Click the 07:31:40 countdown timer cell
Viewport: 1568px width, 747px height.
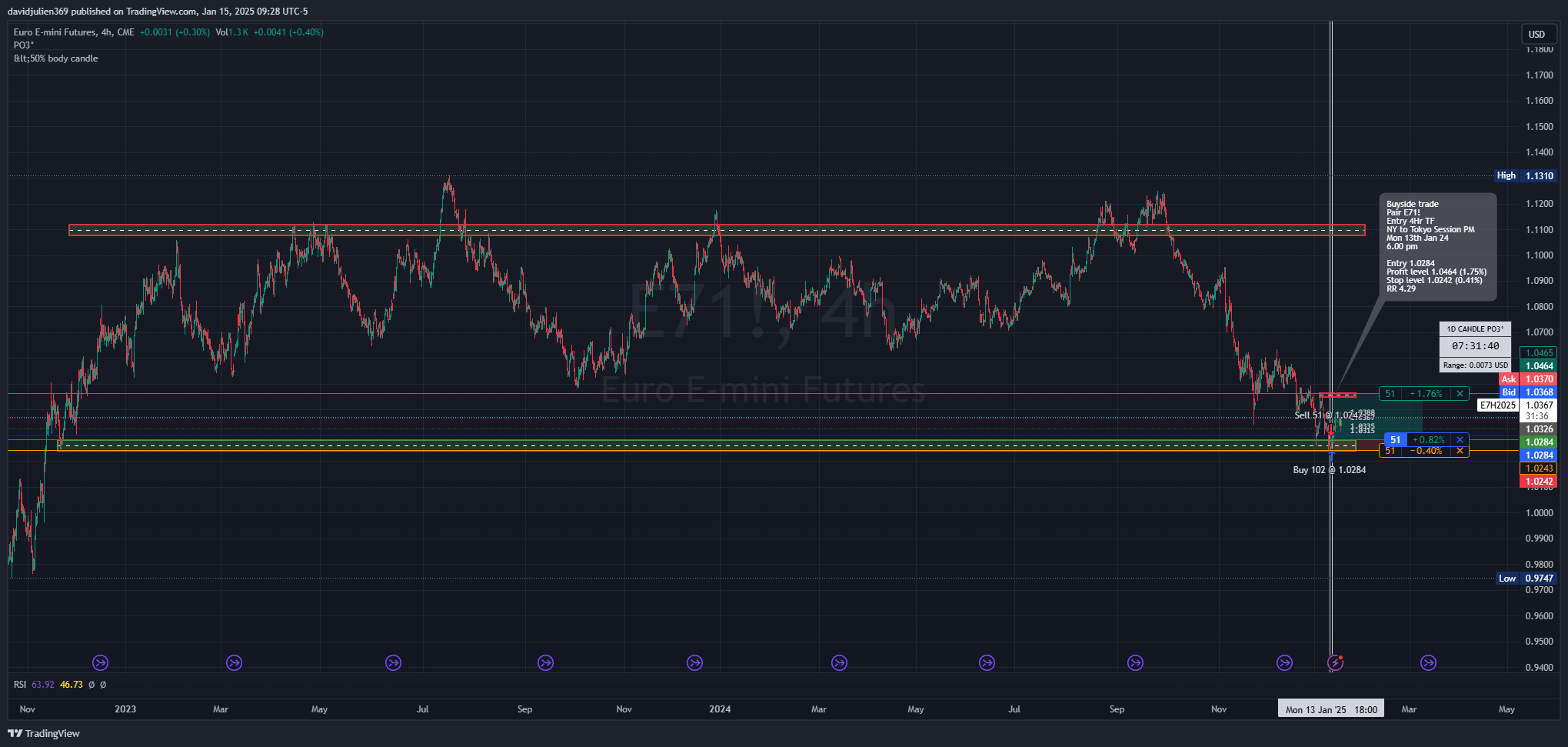pyautogui.click(x=1475, y=346)
